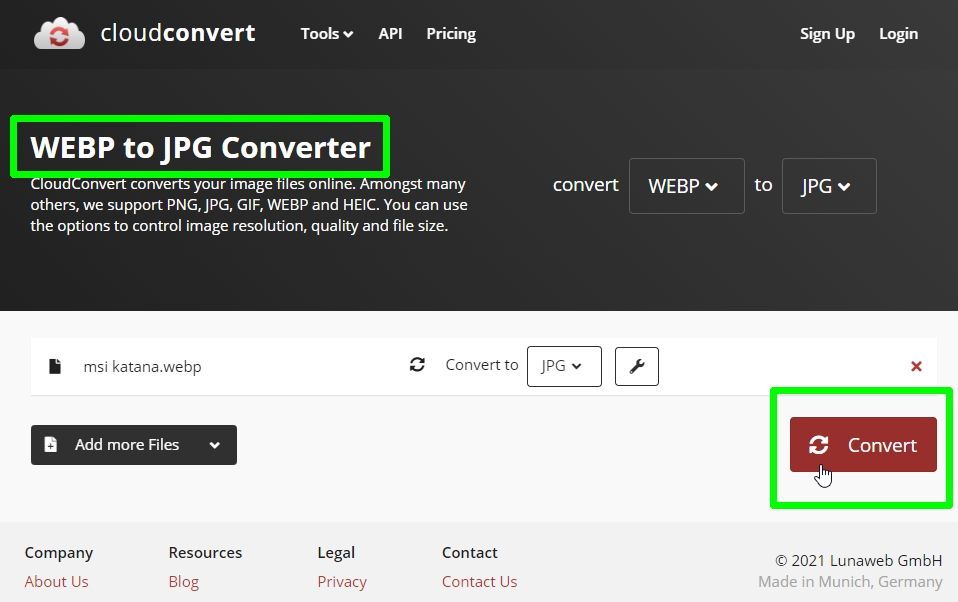Open the Login page
This screenshot has height=602, width=958.
tap(898, 33)
